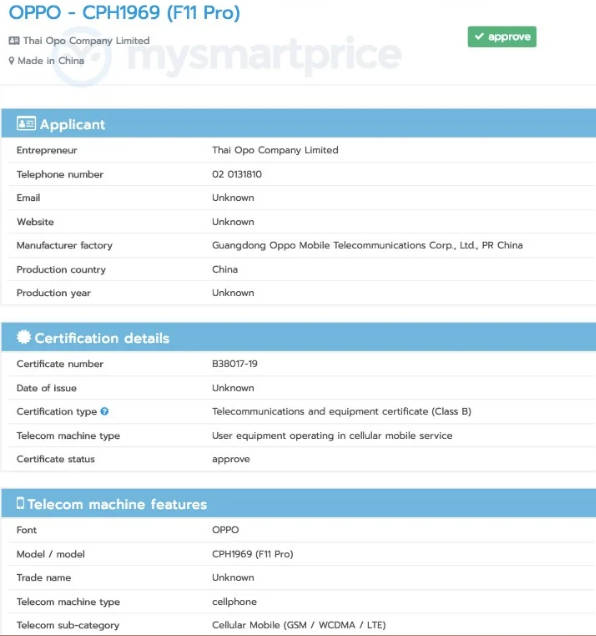Click the location pin icon beside Made in China
Viewport: 596px width, 636px height.
(11, 61)
